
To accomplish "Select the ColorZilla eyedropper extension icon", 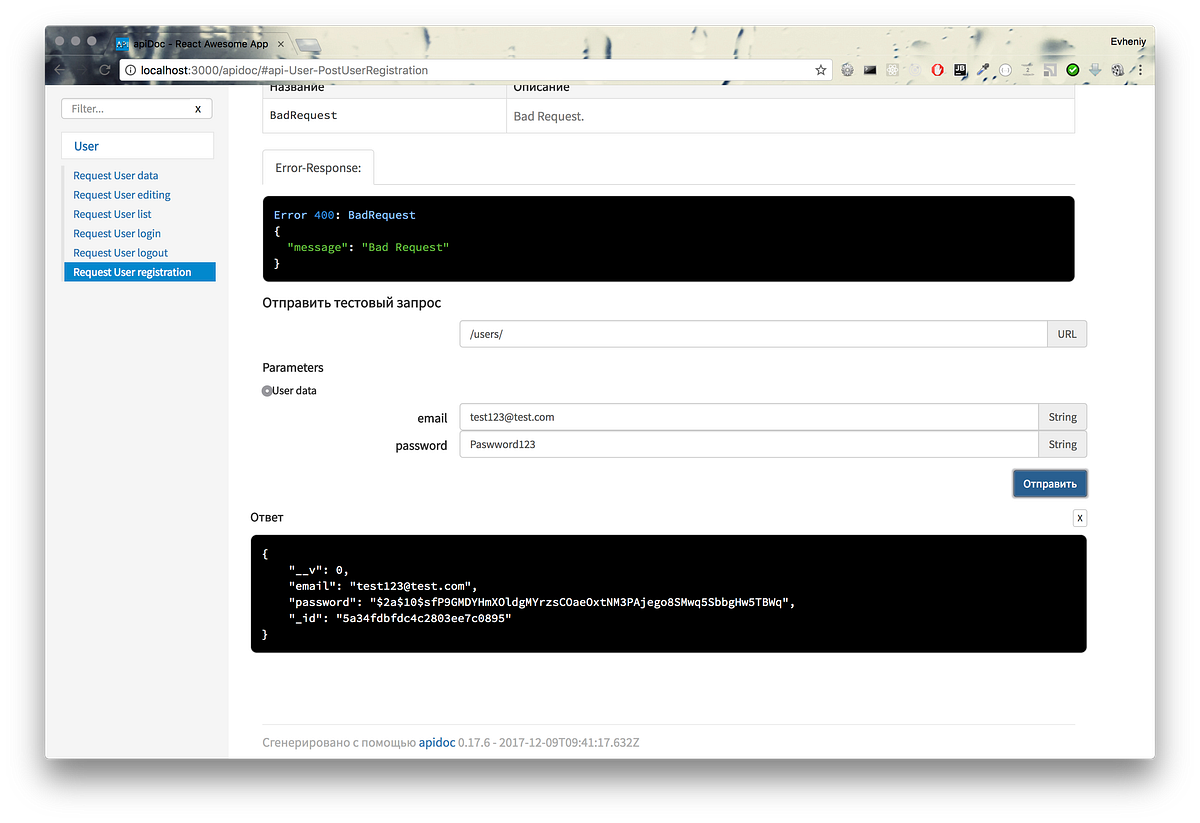I will [x=982, y=70].
